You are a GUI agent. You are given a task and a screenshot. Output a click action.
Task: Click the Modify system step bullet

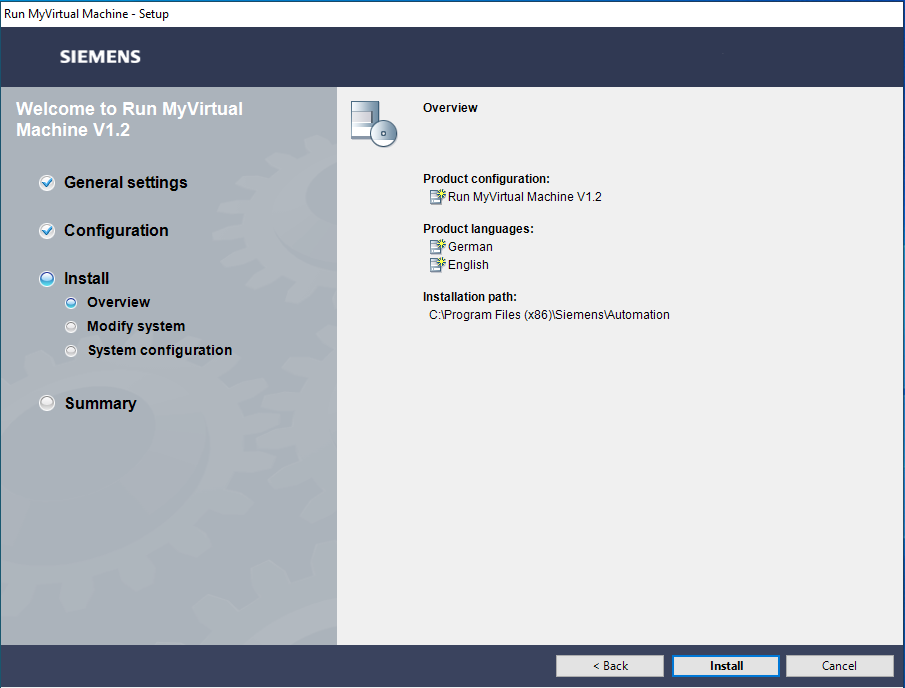pyautogui.click(x=71, y=327)
